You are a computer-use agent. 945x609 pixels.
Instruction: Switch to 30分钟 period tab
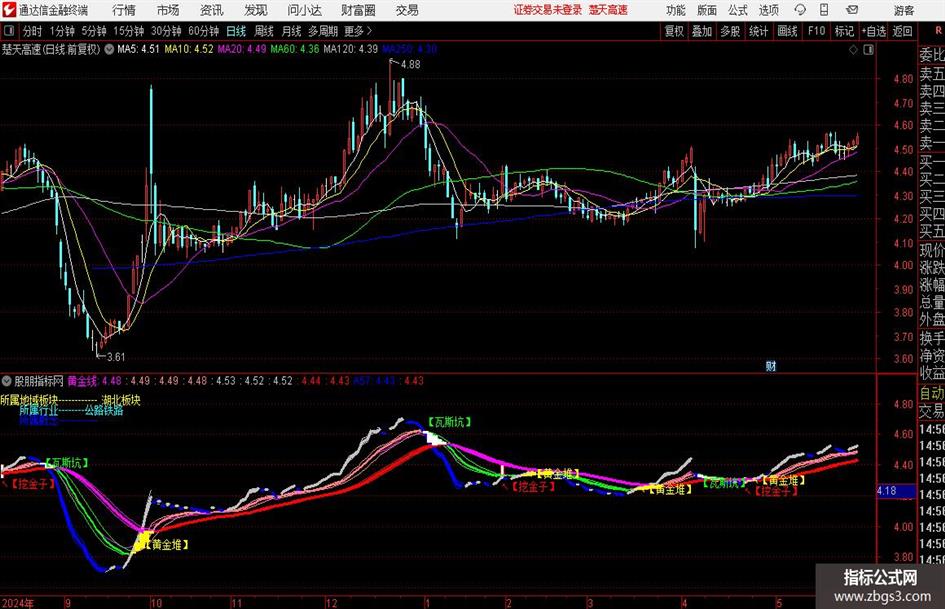166,31
